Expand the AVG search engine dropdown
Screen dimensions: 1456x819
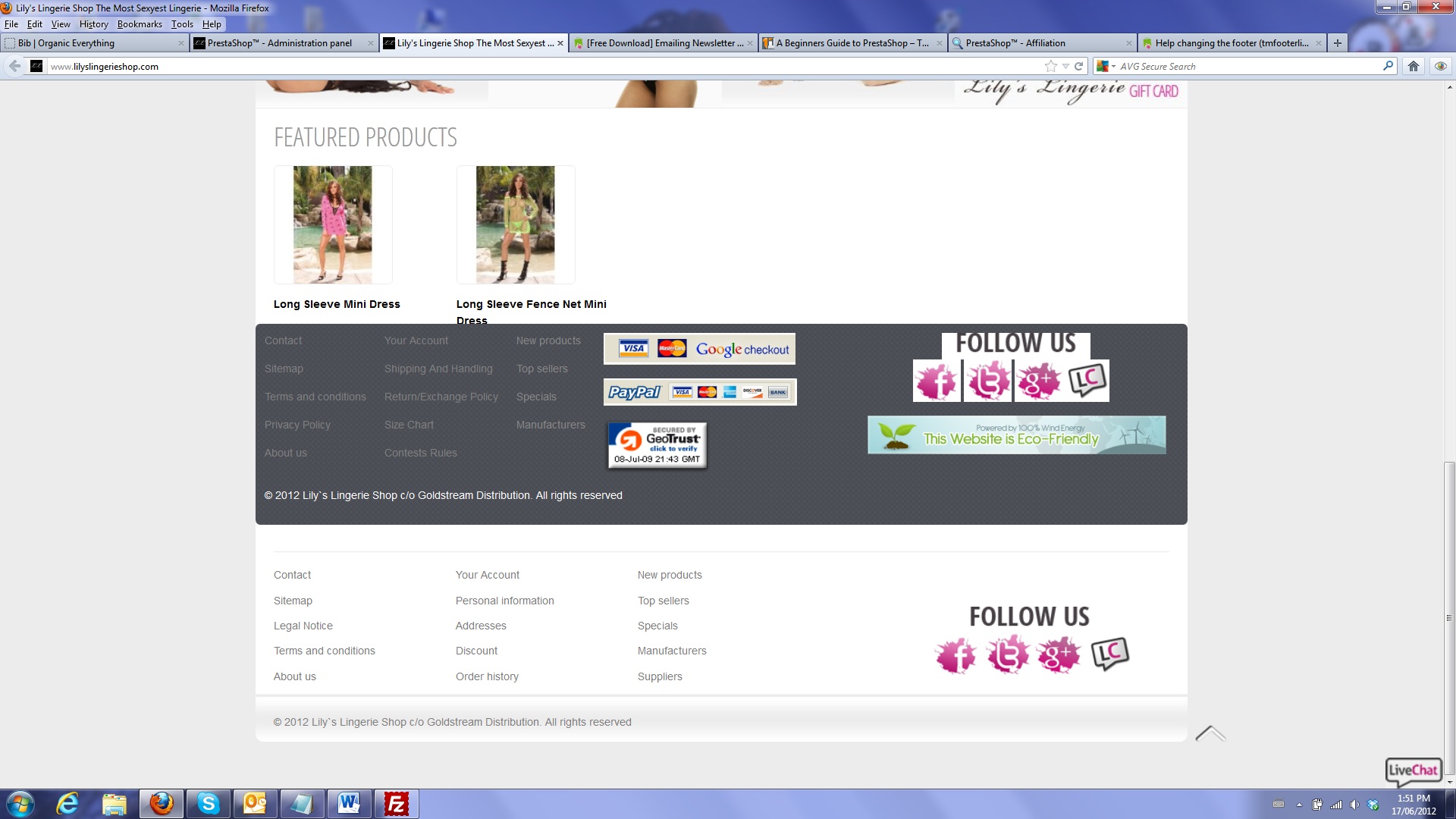pos(1113,66)
